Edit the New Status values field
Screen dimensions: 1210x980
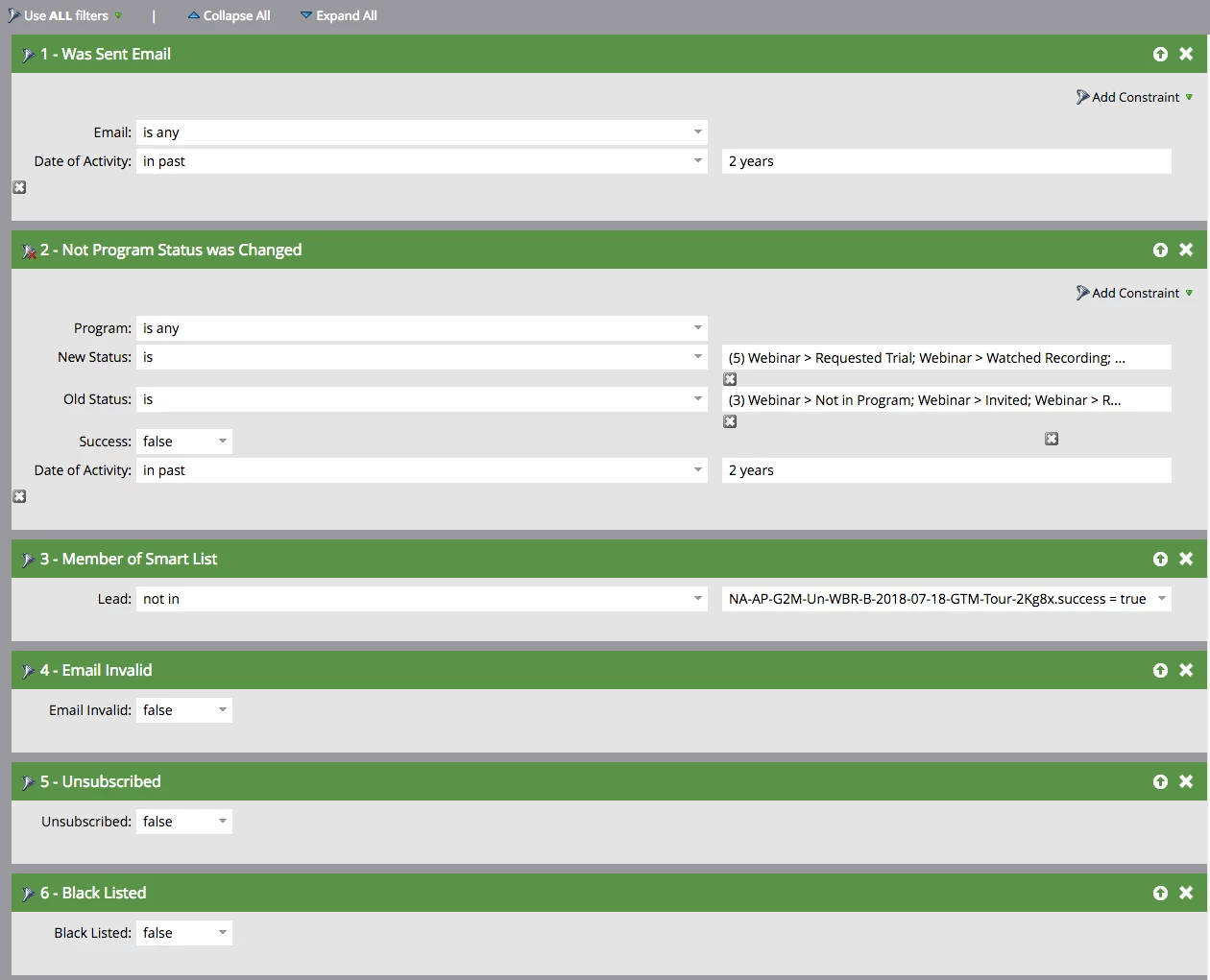click(946, 357)
